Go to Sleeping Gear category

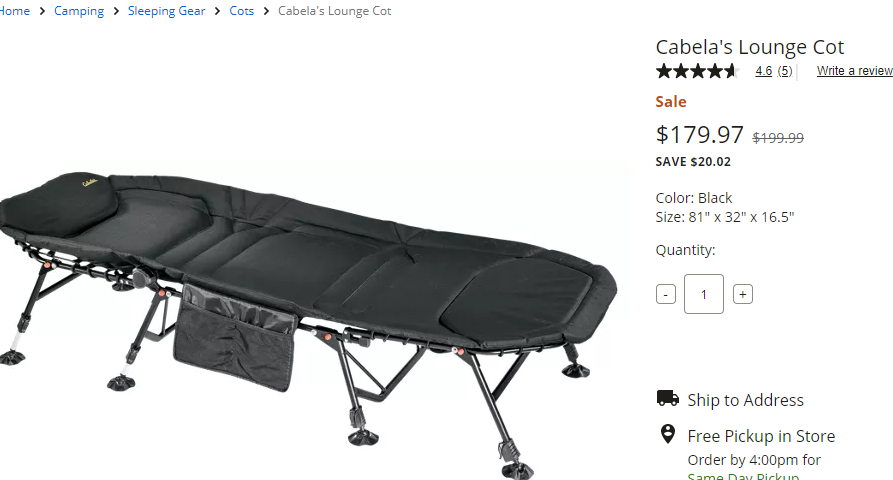[x=166, y=11]
